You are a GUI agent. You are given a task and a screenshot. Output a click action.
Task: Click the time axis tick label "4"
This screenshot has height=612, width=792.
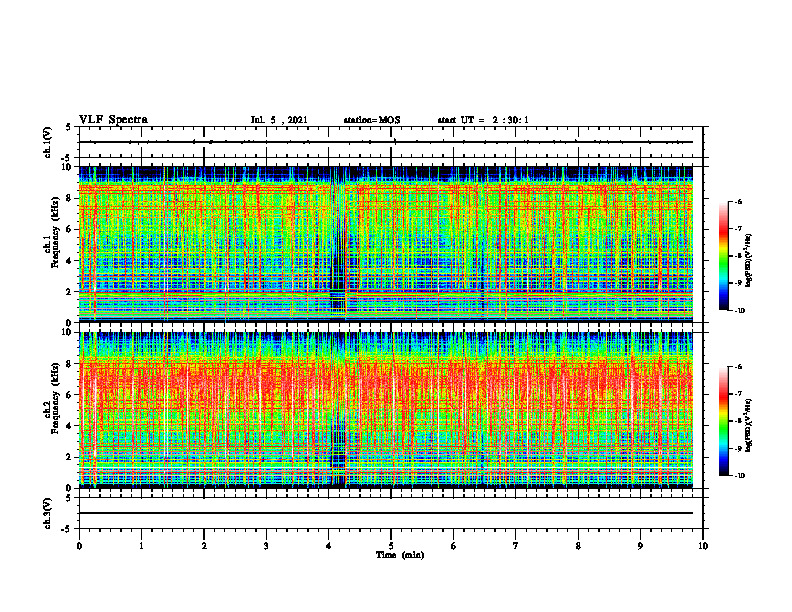(329, 546)
